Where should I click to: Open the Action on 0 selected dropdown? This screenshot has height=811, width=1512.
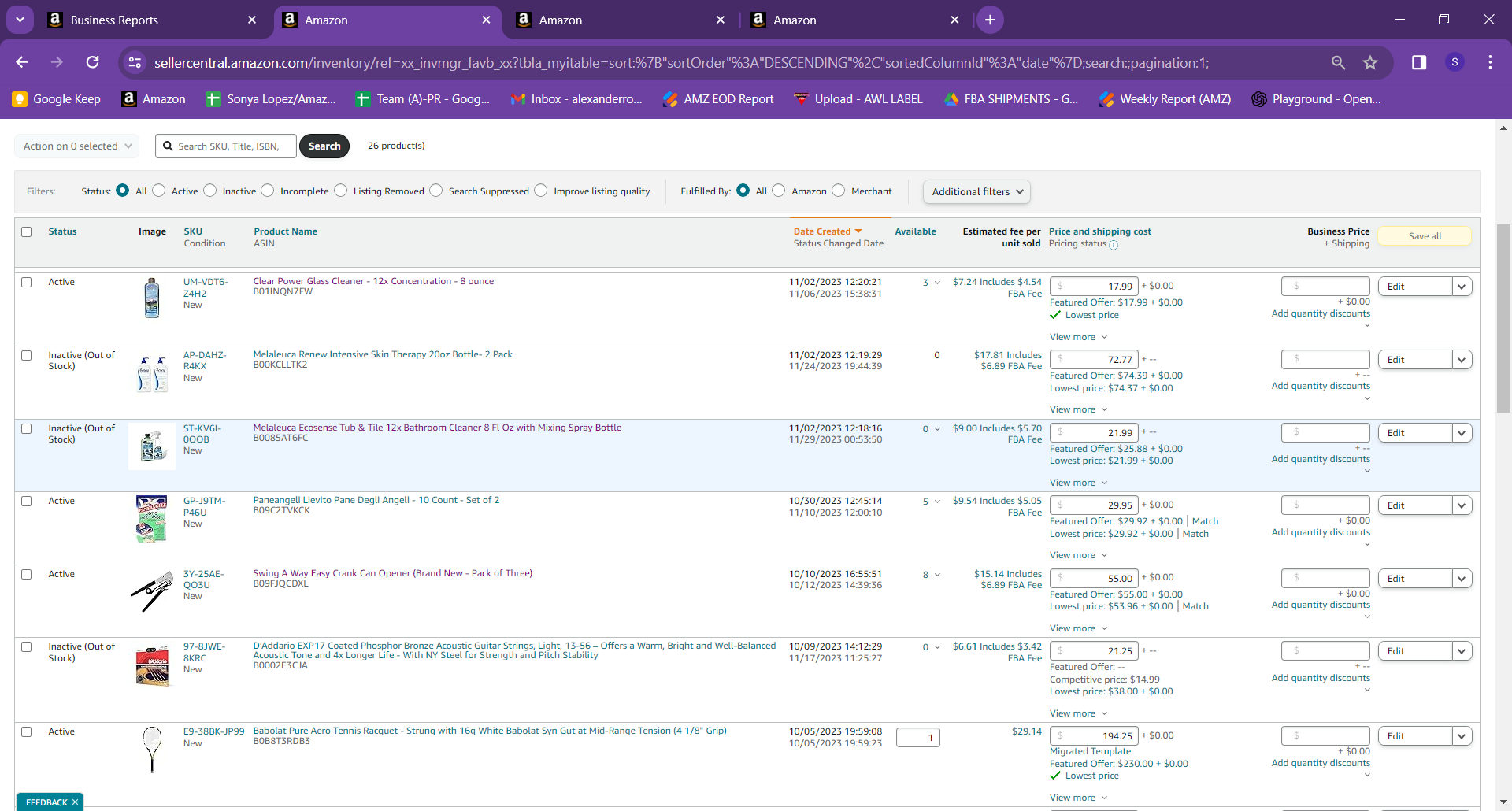pyautogui.click(x=77, y=146)
